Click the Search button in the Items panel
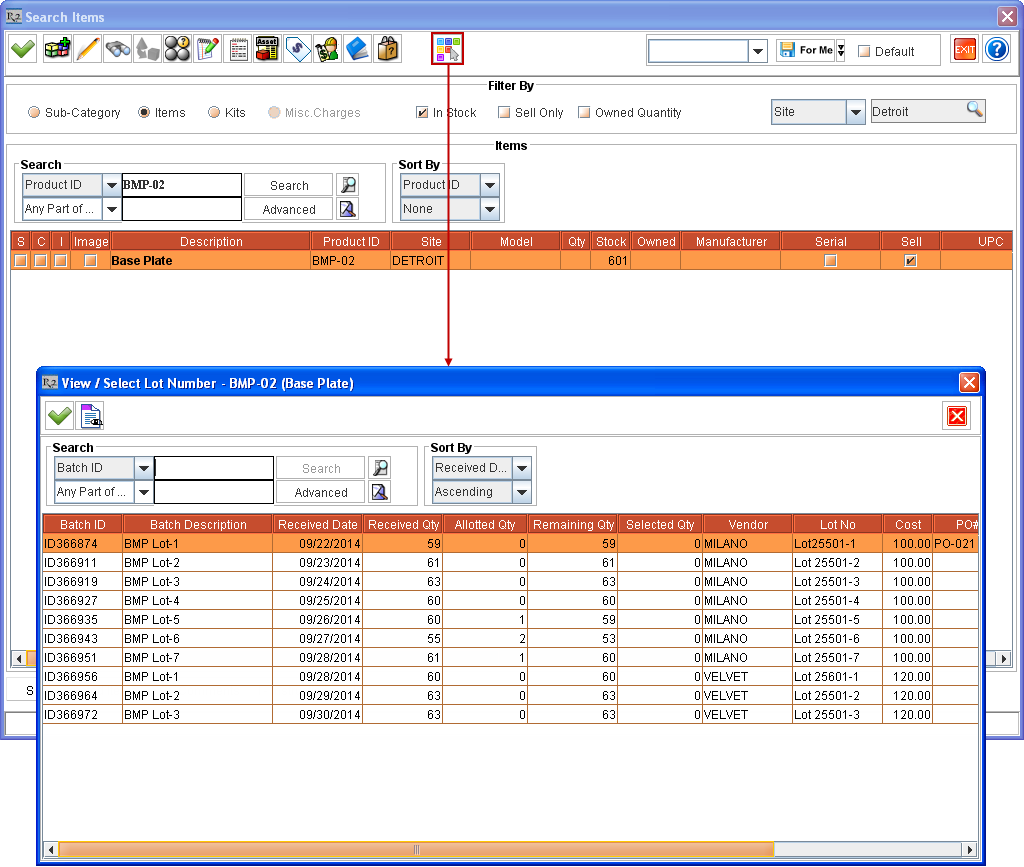The height and width of the screenshot is (867, 1024). (x=288, y=185)
